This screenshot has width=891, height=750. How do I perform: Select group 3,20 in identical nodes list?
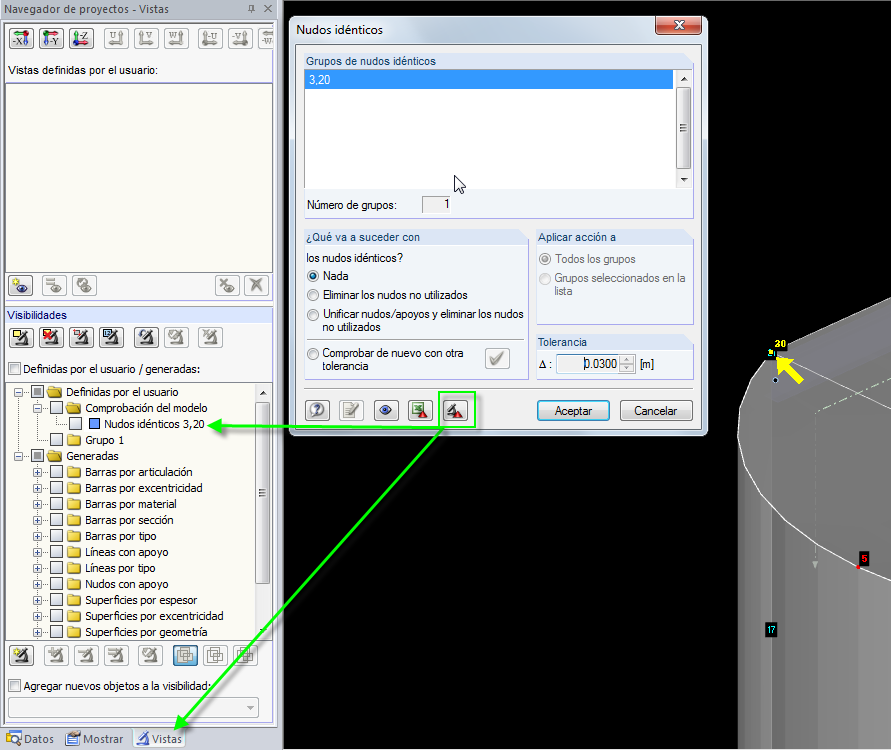[x=489, y=80]
